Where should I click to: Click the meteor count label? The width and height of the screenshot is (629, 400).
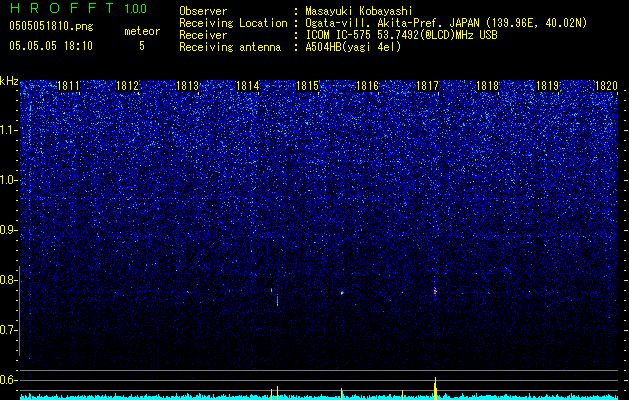tap(142, 31)
